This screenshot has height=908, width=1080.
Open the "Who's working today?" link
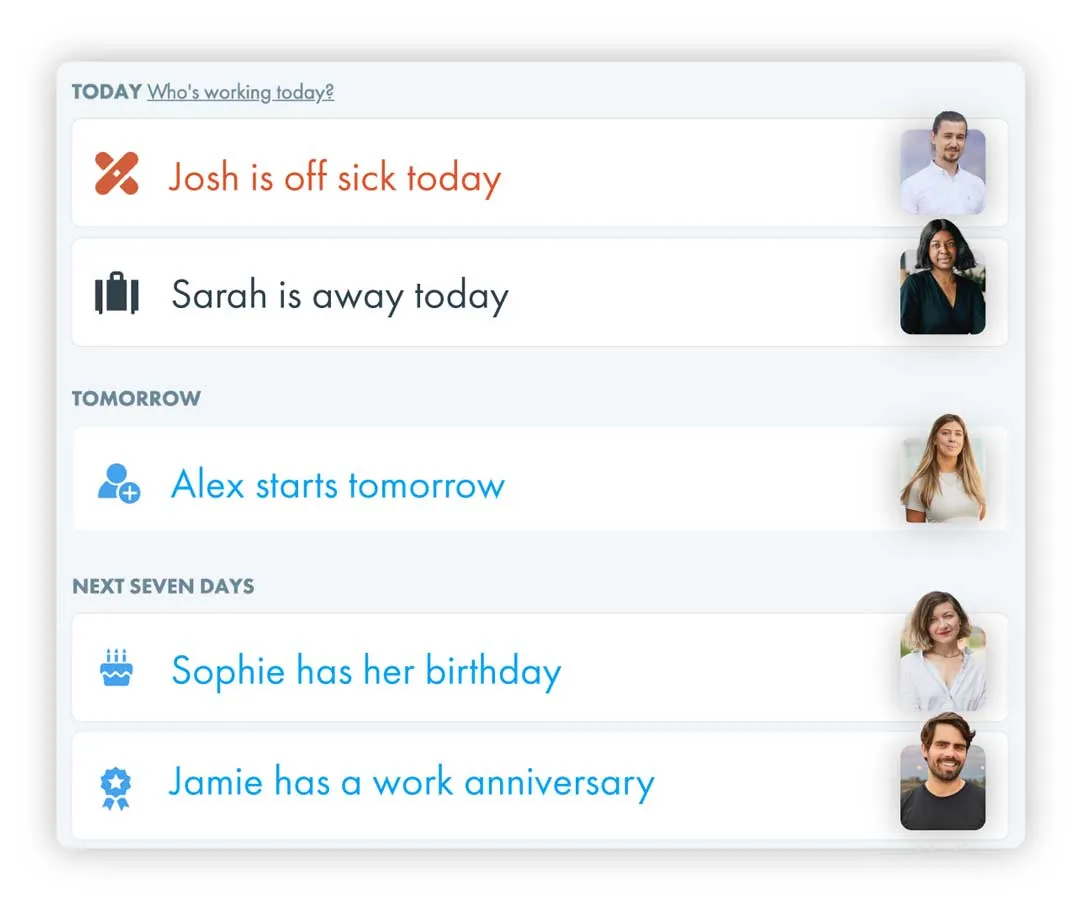pos(240,92)
